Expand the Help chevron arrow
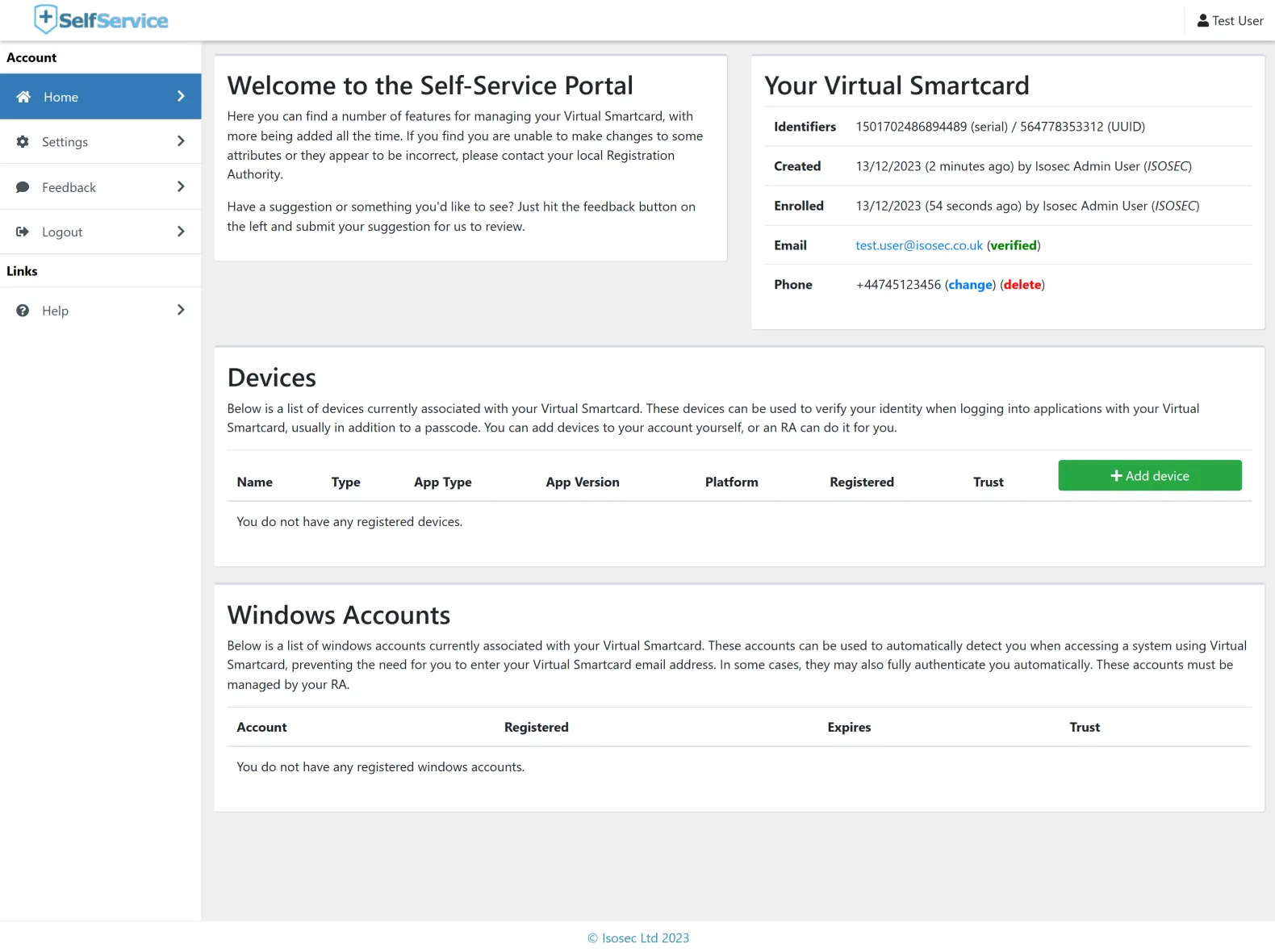The image size is (1275, 952). tap(181, 311)
